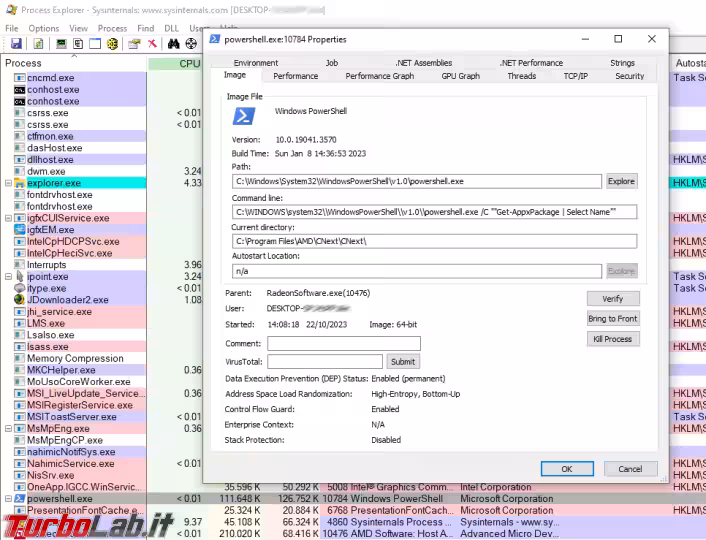Open the Process menu
Viewport: 706px width, 540px height.
(x=112, y=28)
